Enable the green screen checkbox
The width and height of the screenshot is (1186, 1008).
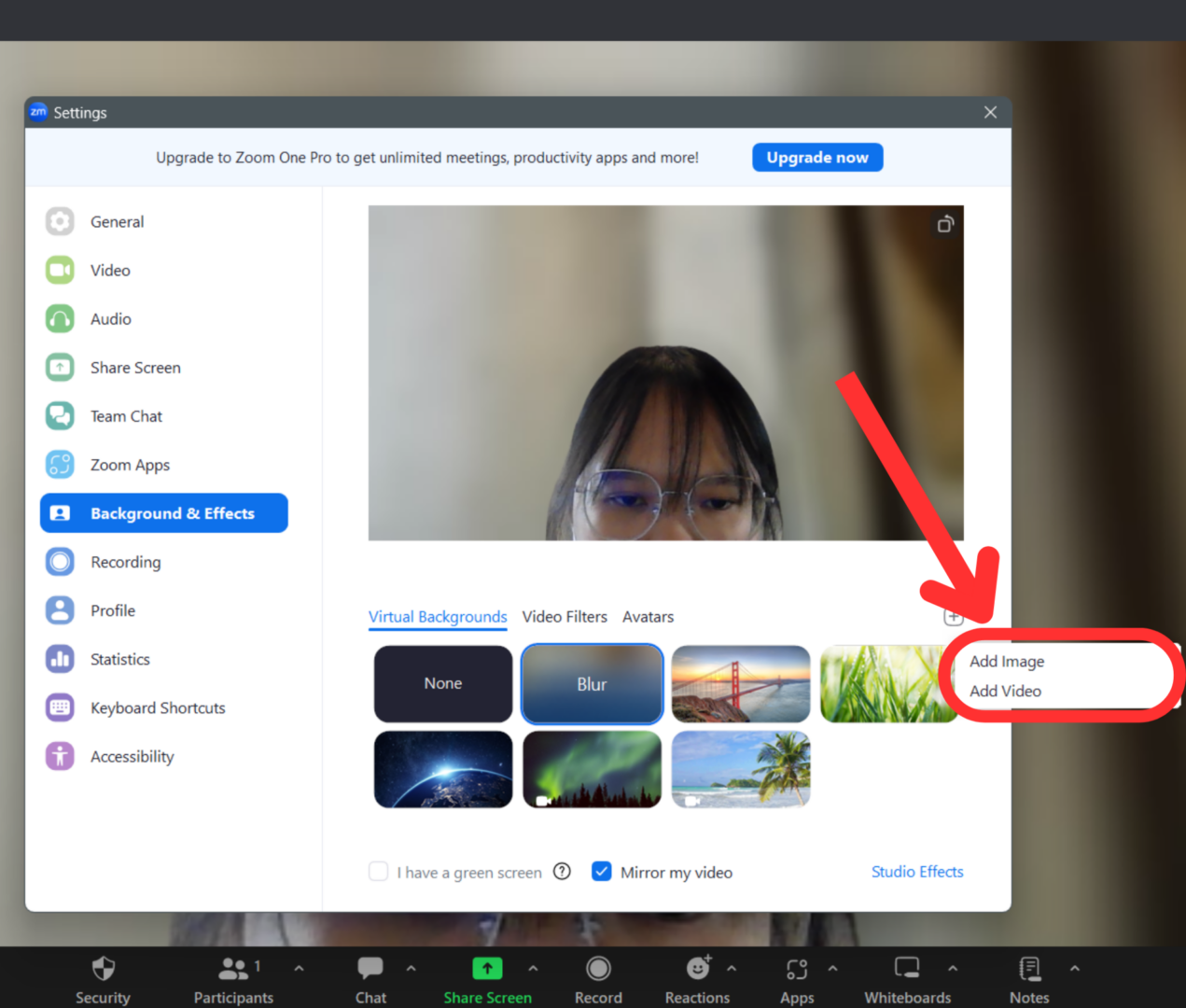[378, 871]
